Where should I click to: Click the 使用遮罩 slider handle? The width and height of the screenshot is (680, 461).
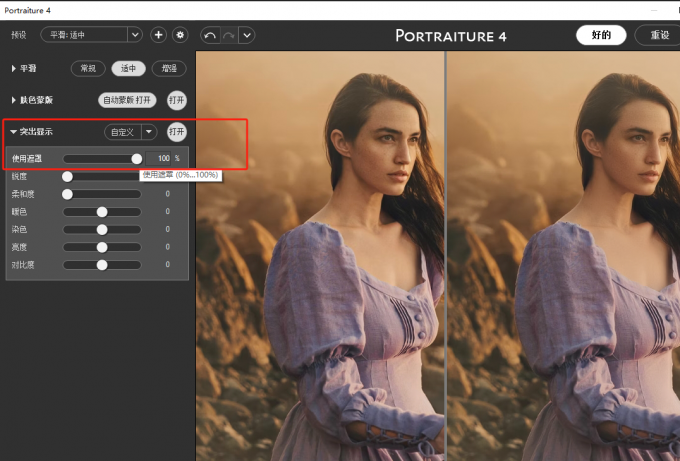point(137,159)
